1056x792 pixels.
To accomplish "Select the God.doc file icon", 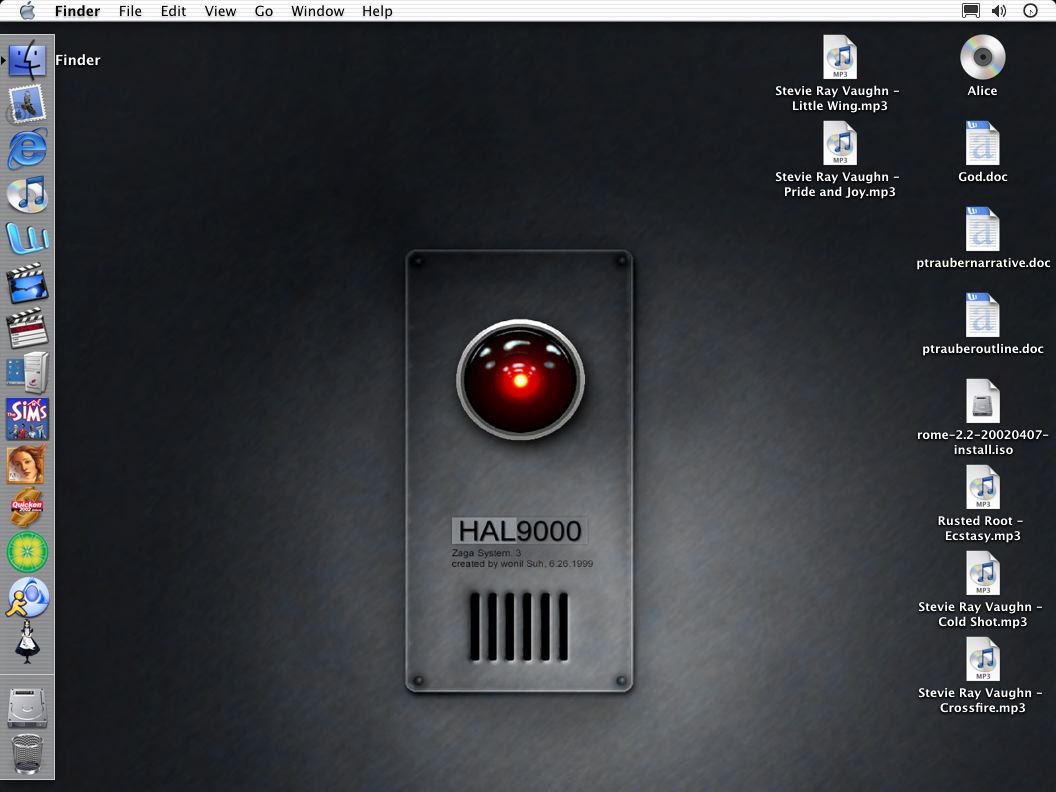I will pos(983,143).
